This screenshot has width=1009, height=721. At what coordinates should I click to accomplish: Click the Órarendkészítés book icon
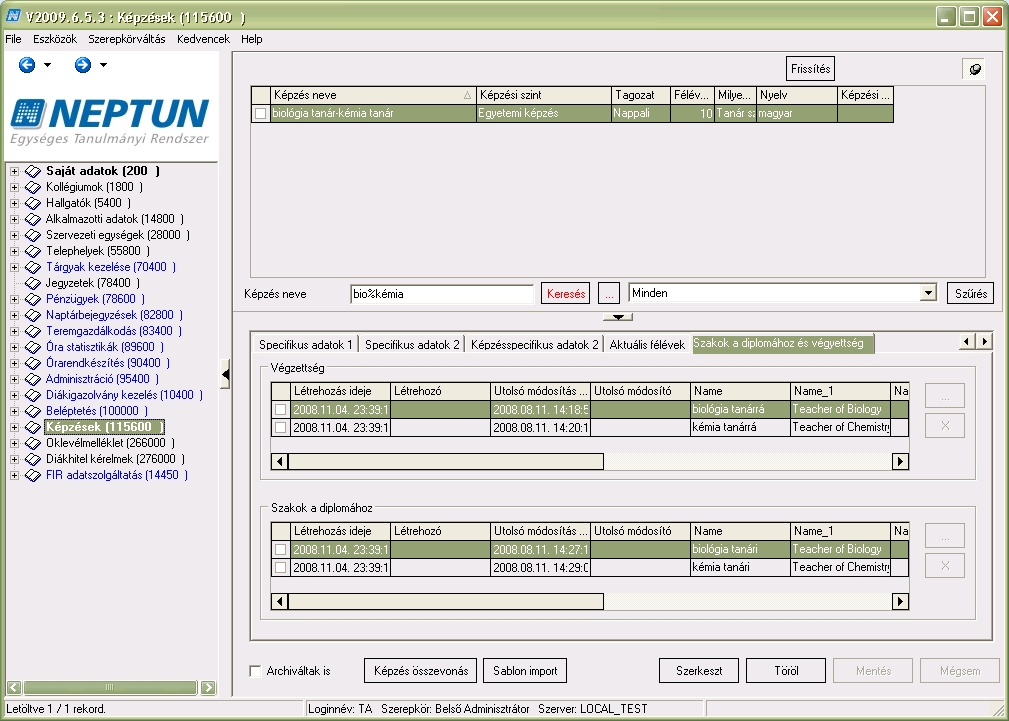(33, 364)
